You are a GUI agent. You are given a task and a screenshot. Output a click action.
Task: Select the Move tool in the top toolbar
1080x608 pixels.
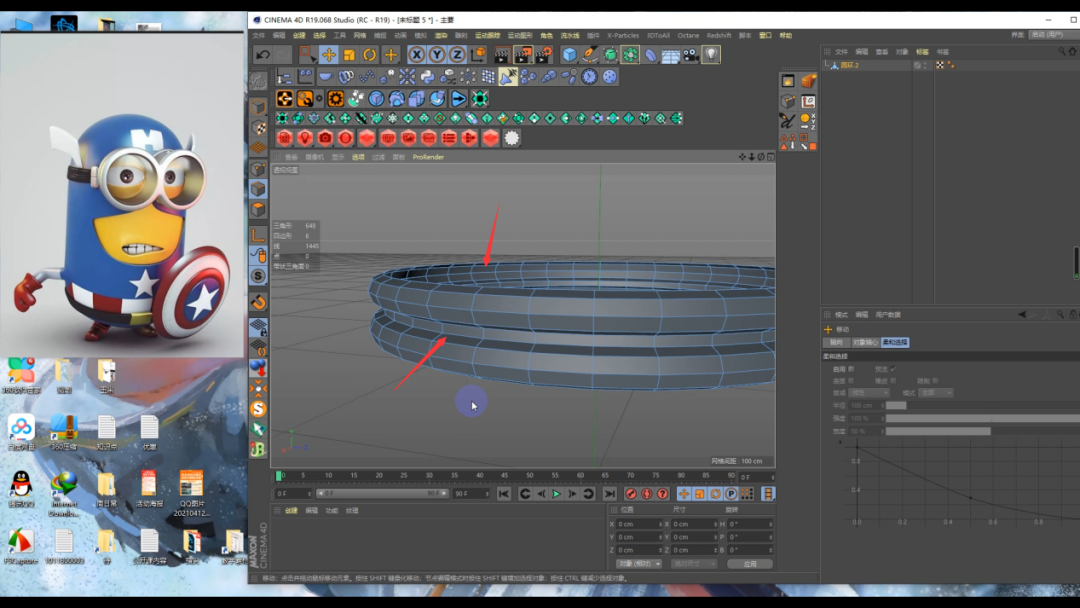(329, 54)
